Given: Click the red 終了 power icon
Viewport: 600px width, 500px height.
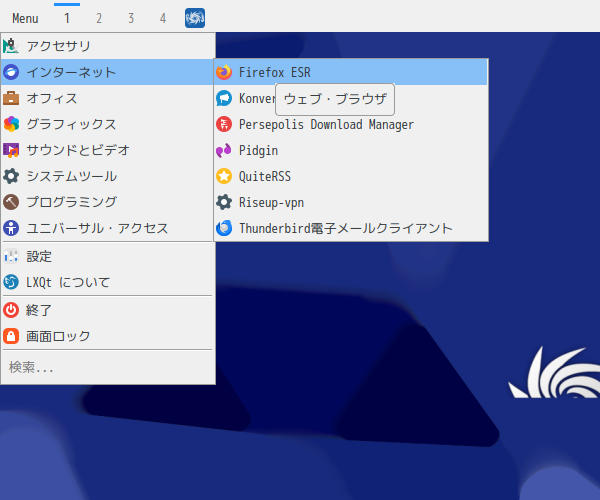Looking at the screenshot, I should coord(11,310).
